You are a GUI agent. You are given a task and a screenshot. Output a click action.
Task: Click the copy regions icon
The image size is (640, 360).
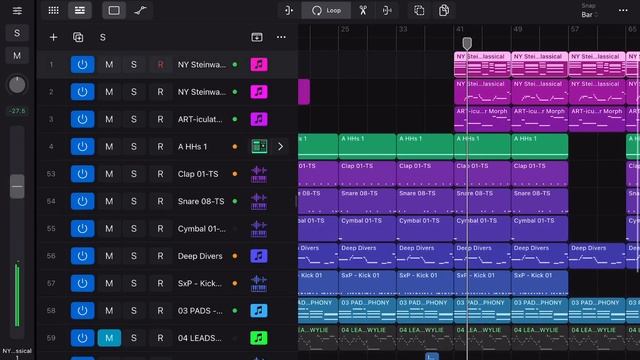(x=419, y=11)
